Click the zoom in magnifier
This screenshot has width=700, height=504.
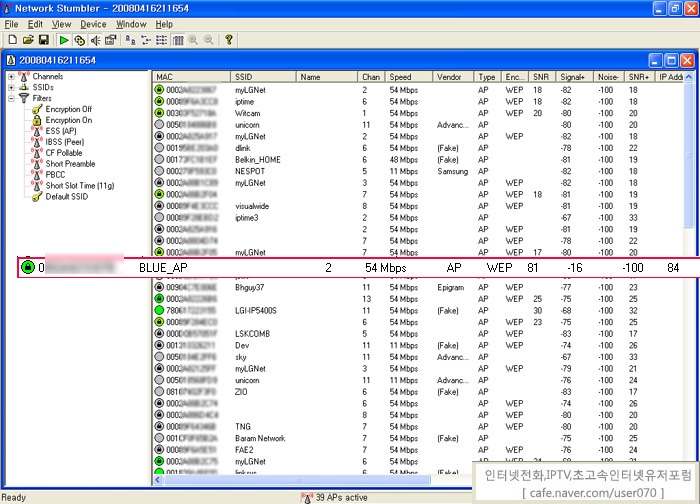(193, 40)
